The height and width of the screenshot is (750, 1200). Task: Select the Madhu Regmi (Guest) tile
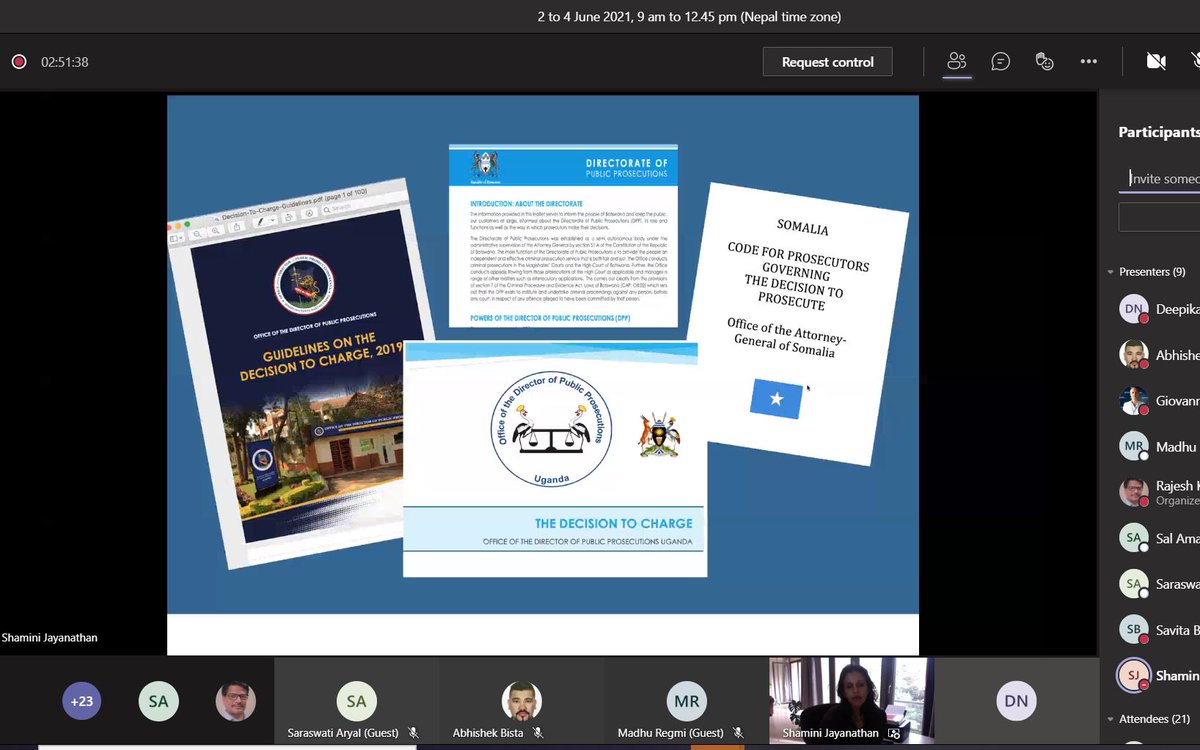pyautogui.click(x=686, y=701)
